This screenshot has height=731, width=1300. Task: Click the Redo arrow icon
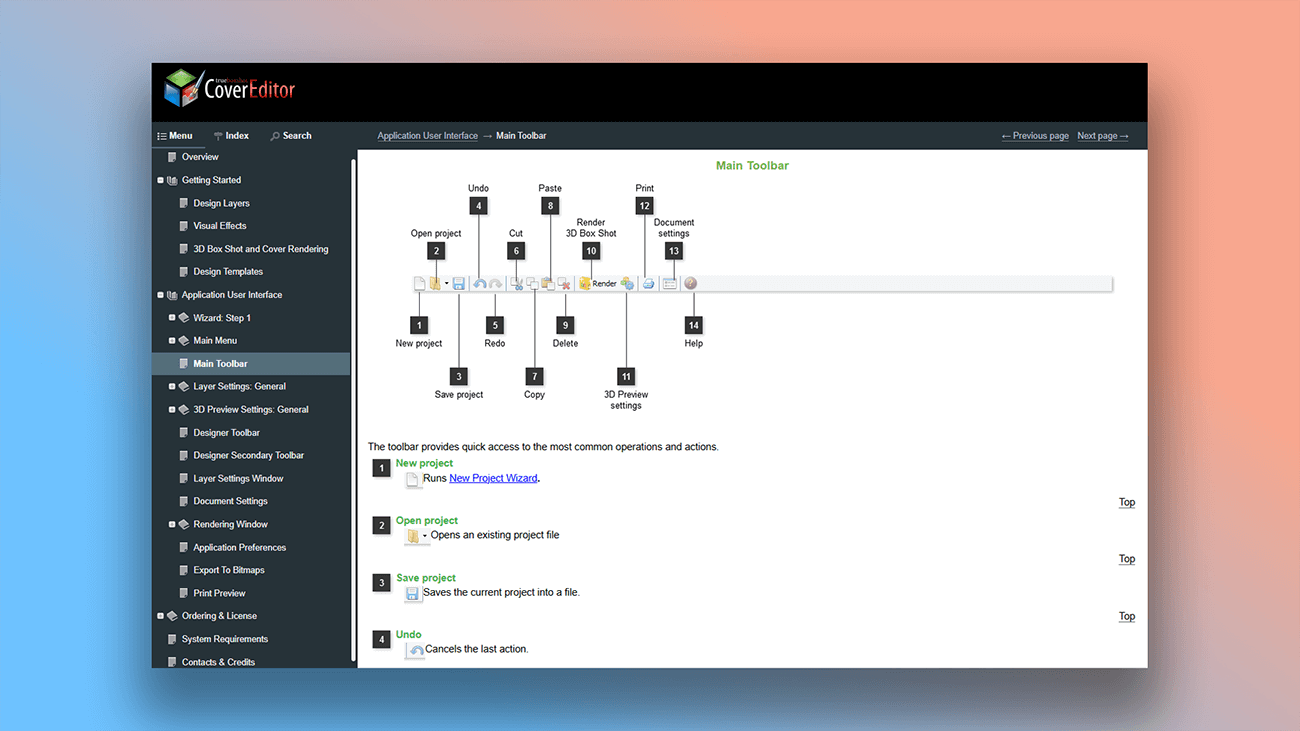point(495,283)
